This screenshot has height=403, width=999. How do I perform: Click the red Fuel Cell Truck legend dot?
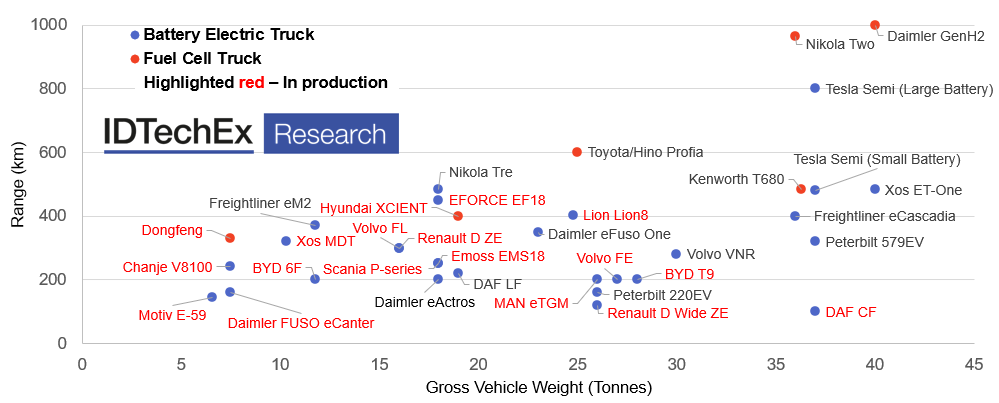tap(135, 58)
